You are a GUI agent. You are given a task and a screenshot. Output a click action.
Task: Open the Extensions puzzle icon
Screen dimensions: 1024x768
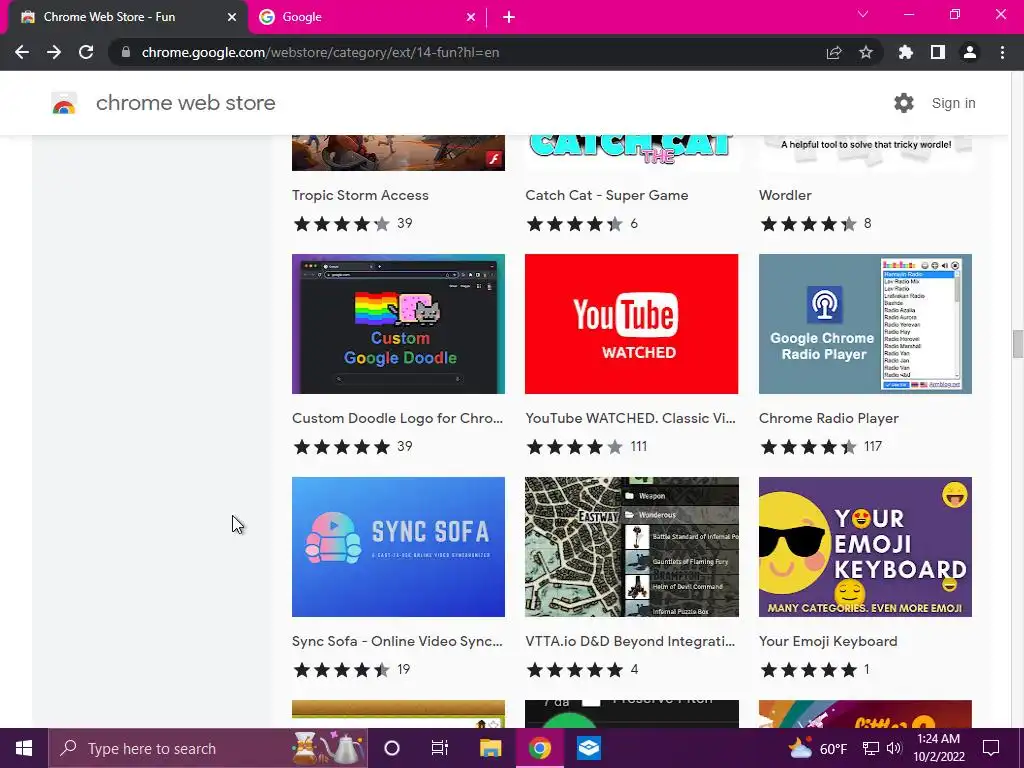tap(906, 52)
